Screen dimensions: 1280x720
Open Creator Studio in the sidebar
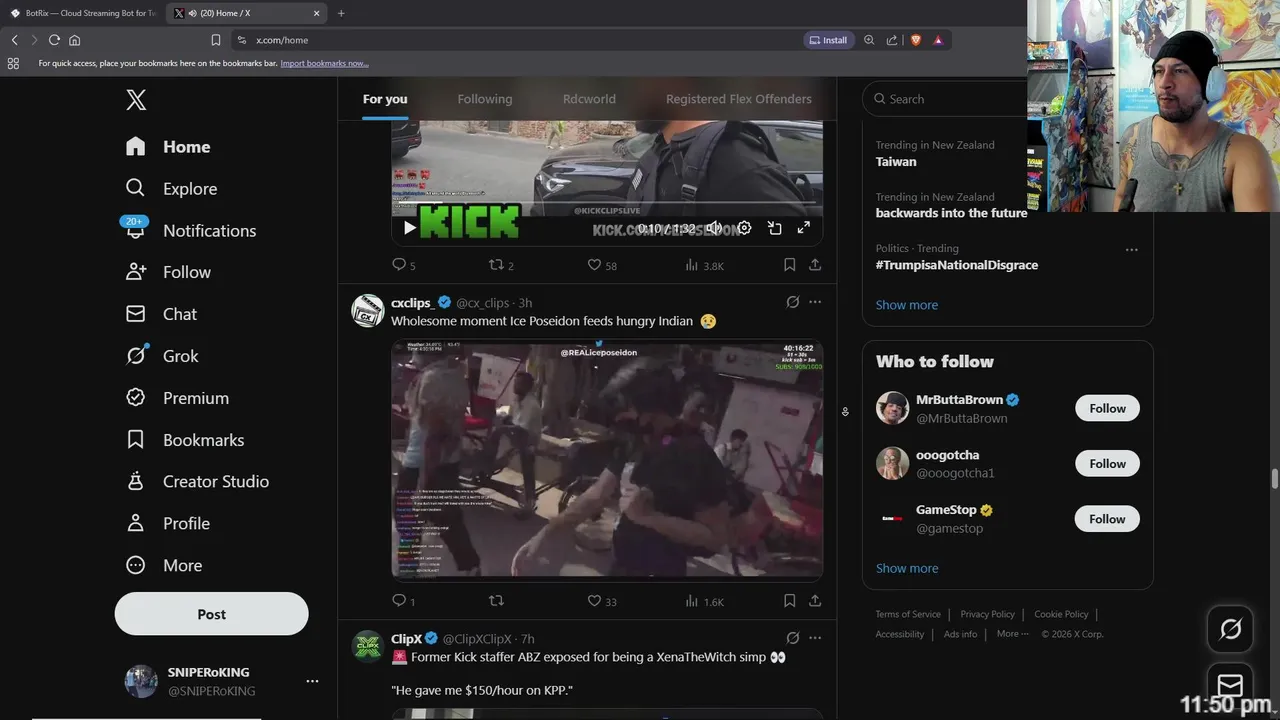197,482
